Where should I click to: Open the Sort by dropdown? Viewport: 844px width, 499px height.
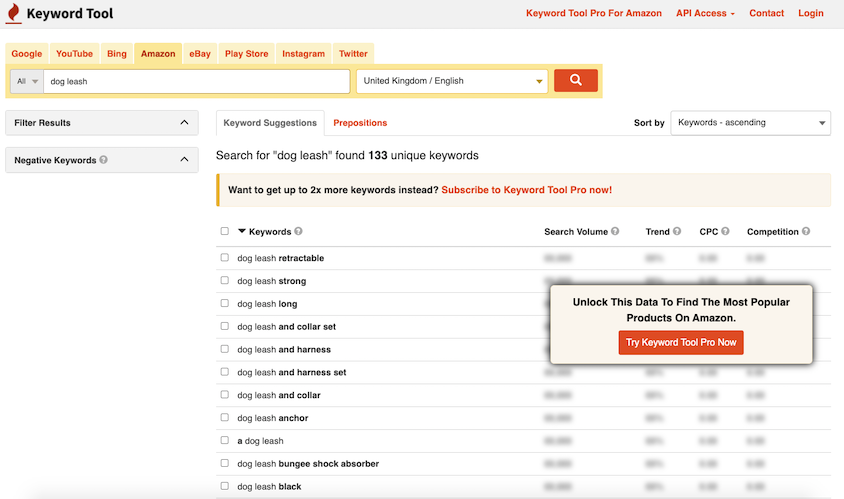pos(750,123)
